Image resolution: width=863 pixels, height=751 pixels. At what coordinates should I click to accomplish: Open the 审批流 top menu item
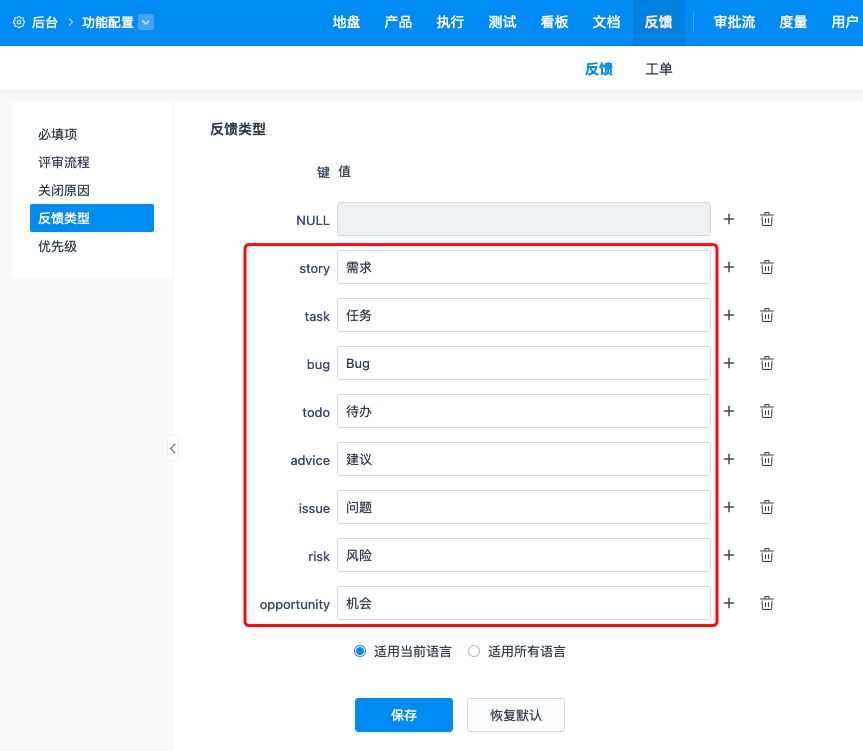pos(734,22)
